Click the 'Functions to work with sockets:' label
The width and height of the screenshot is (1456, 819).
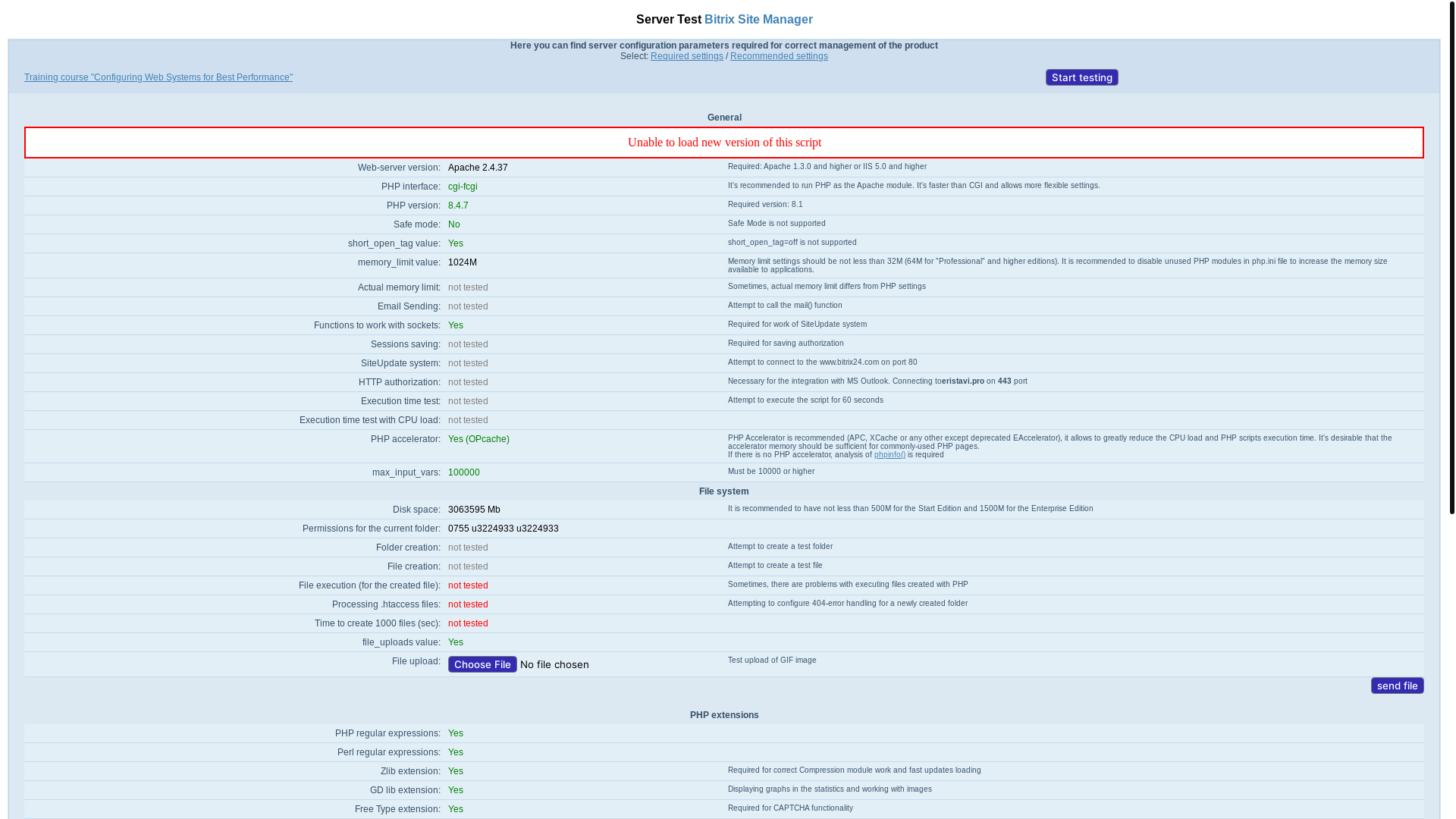tap(377, 325)
